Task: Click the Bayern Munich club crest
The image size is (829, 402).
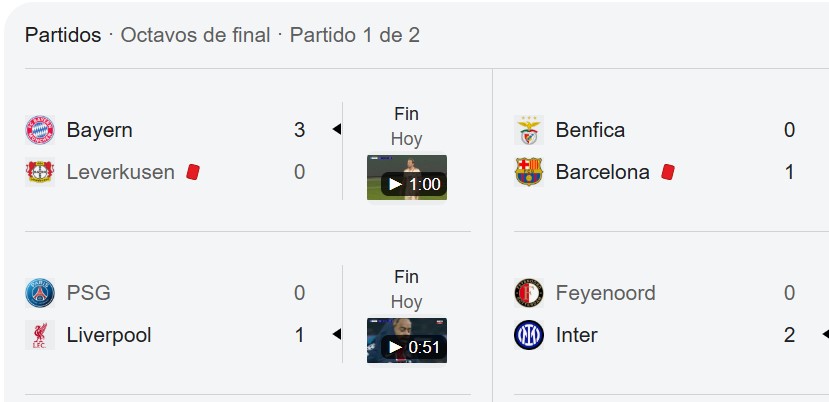Action: [40, 130]
